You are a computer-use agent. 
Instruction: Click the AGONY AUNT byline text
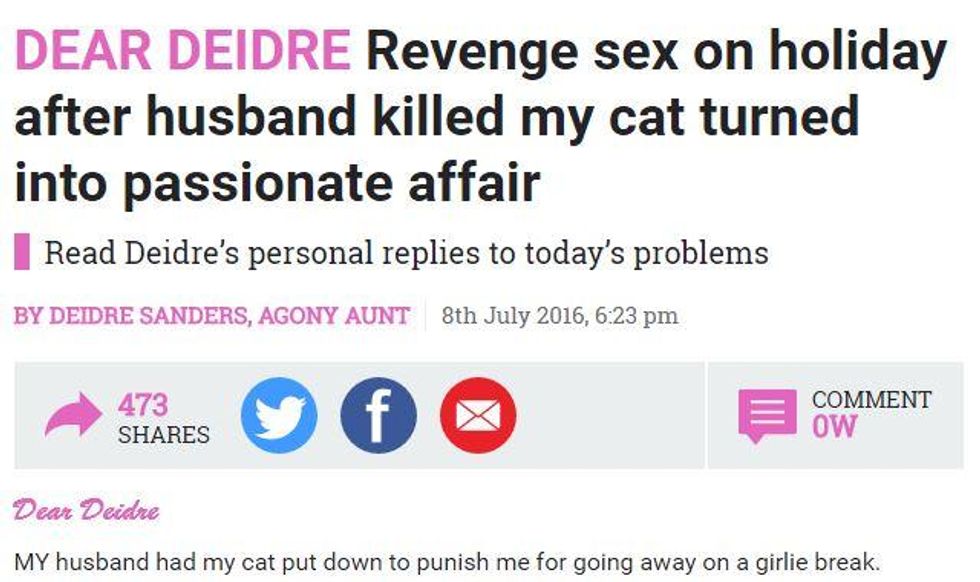pyautogui.click(x=334, y=315)
